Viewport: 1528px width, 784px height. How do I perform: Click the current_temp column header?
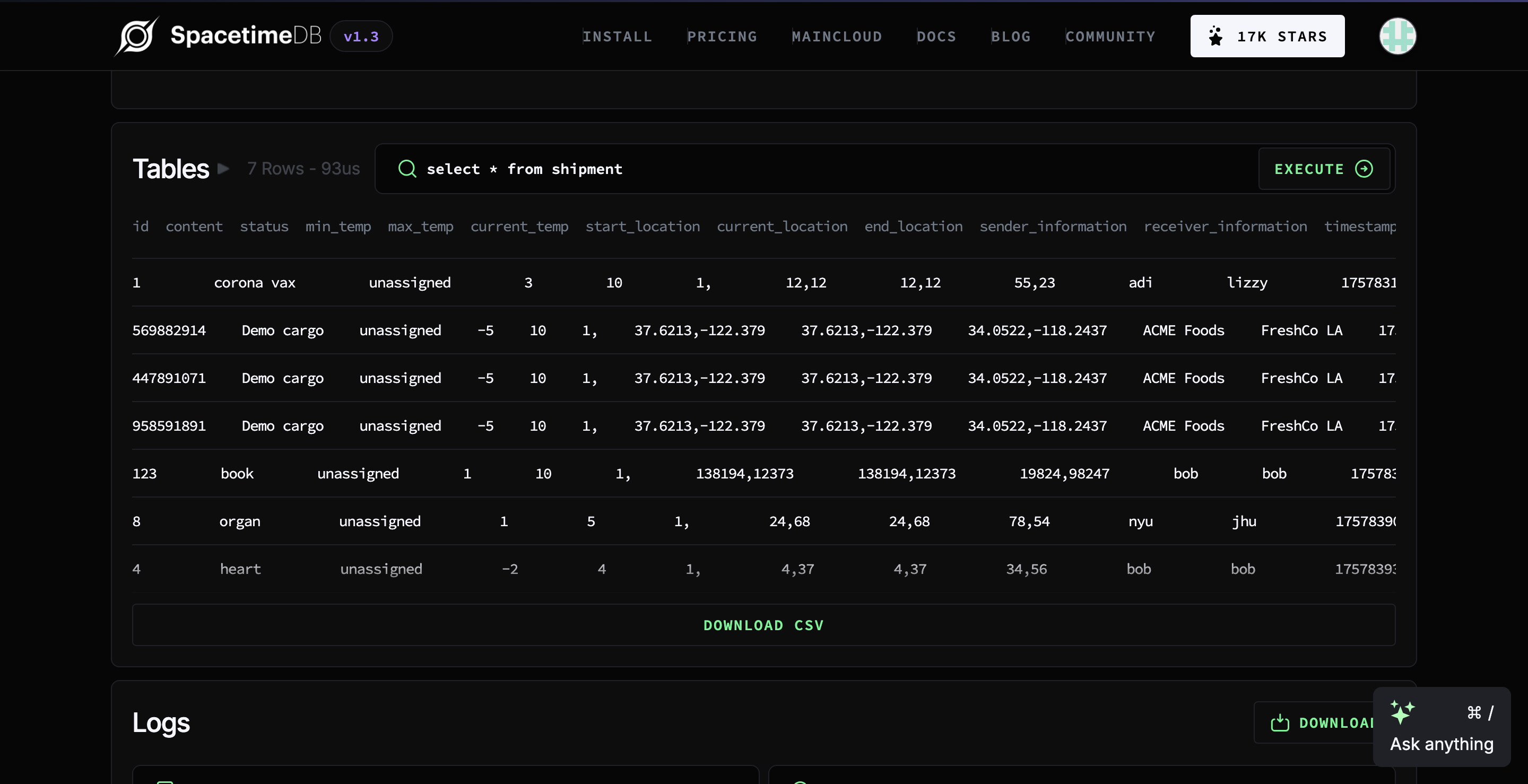[x=519, y=227]
